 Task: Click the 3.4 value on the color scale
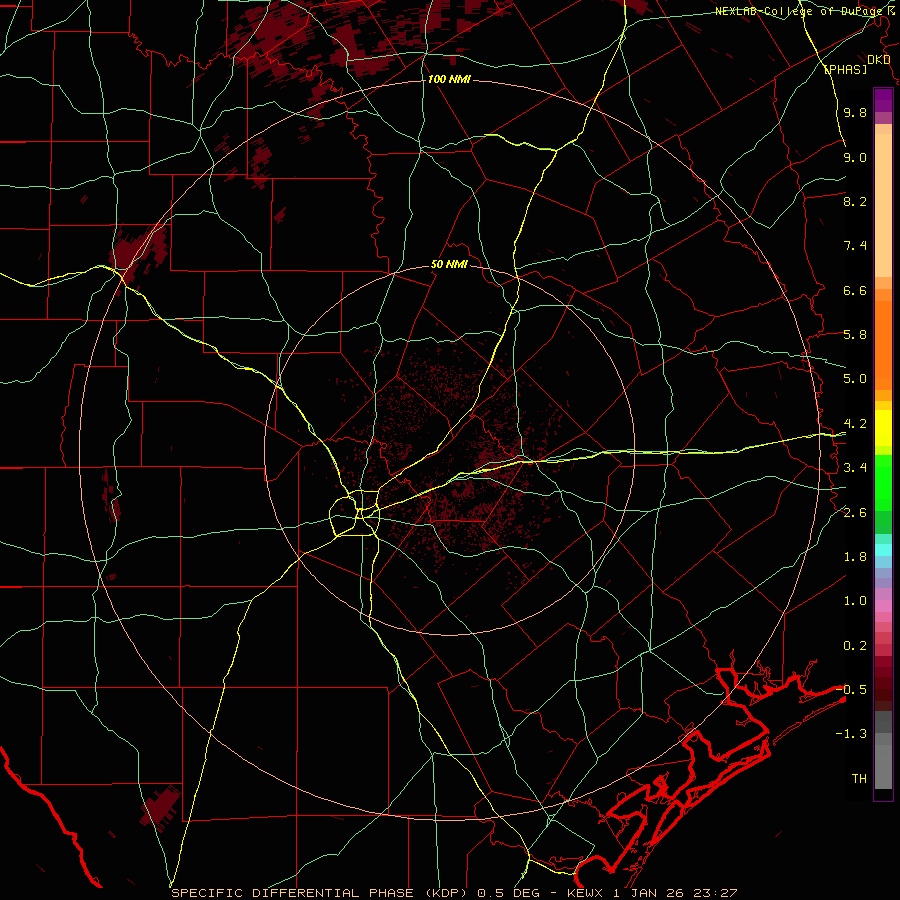click(855, 468)
